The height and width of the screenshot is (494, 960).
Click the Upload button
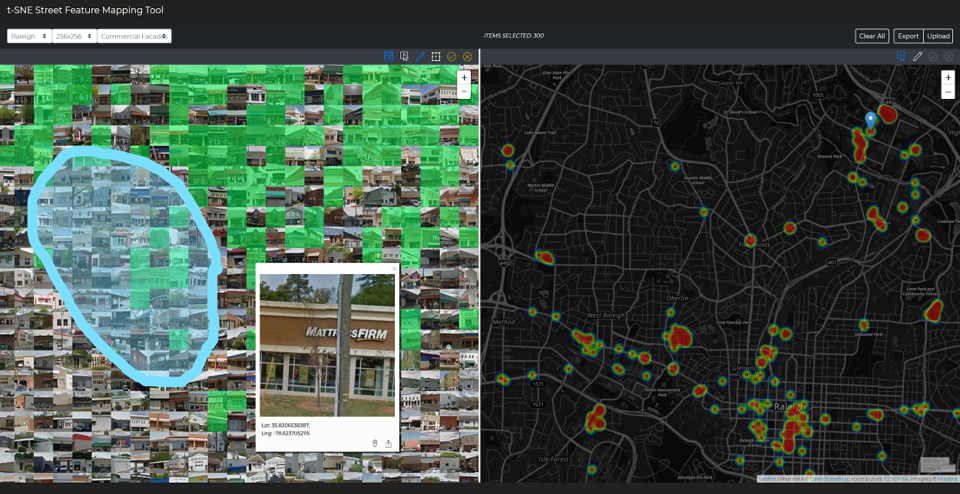(937, 36)
